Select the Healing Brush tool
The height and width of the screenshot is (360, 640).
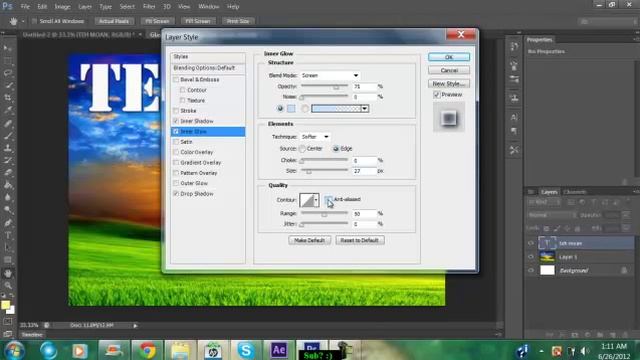pyautogui.click(x=8, y=123)
